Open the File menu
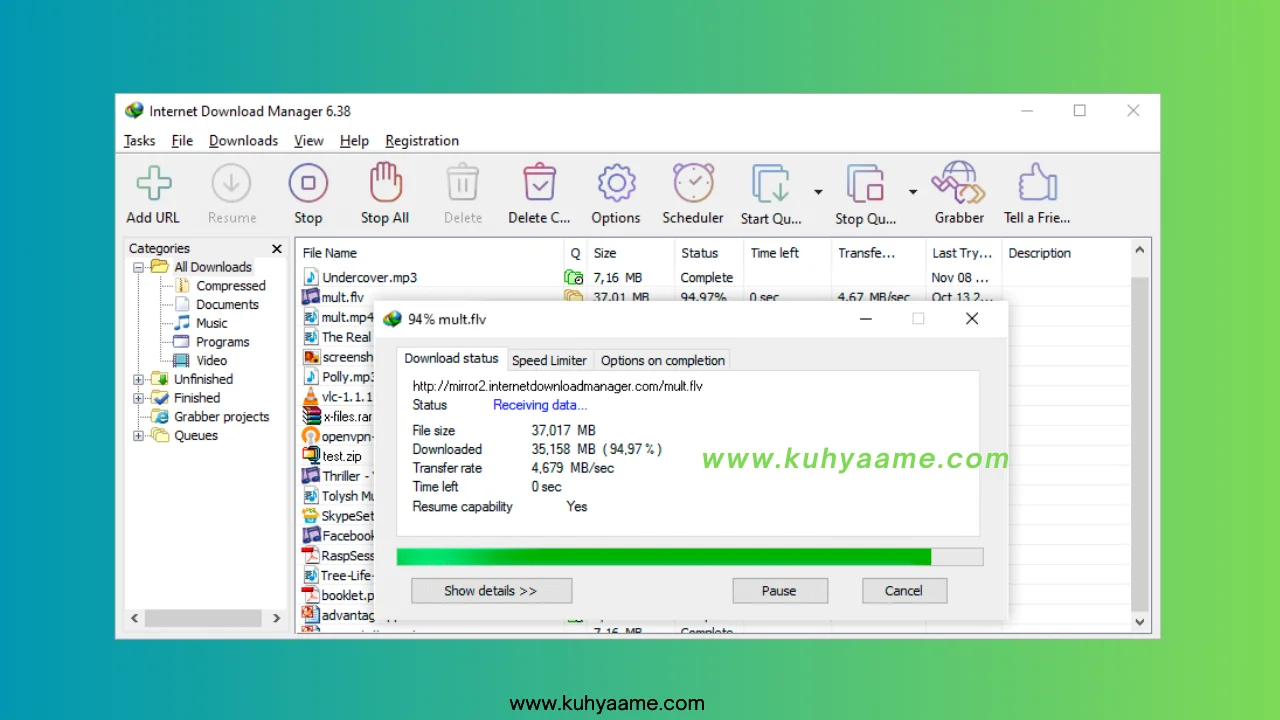The height and width of the screenshot is (720, 1280). [182, 141]
